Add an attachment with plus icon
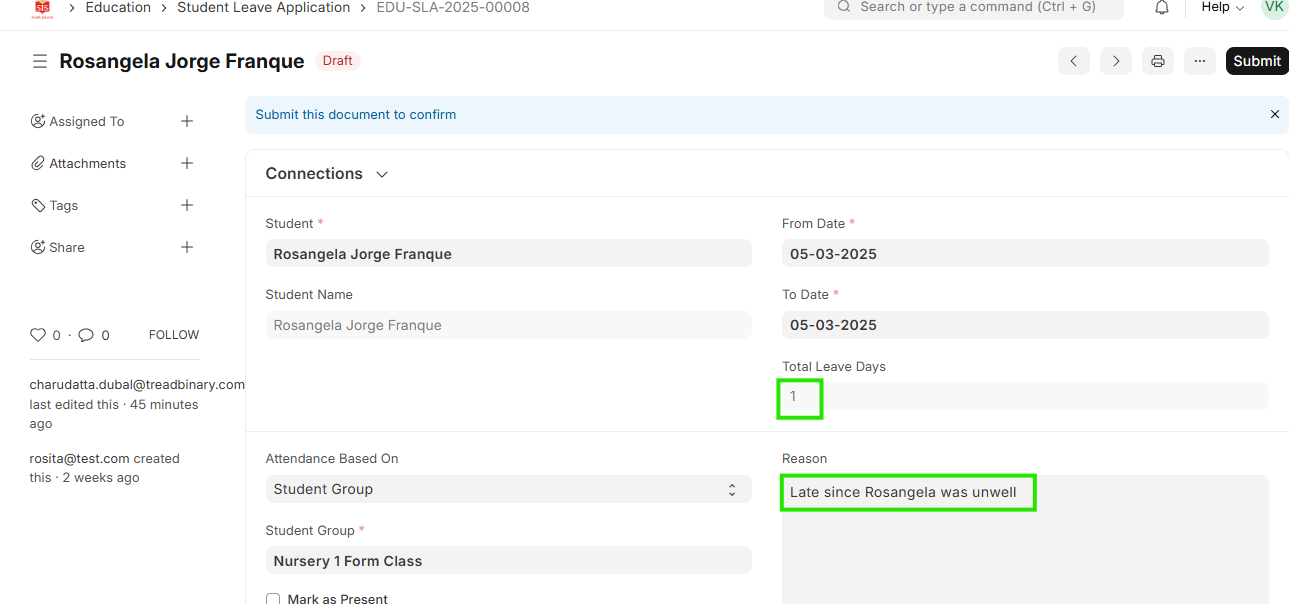 click(x=187, y=163)
